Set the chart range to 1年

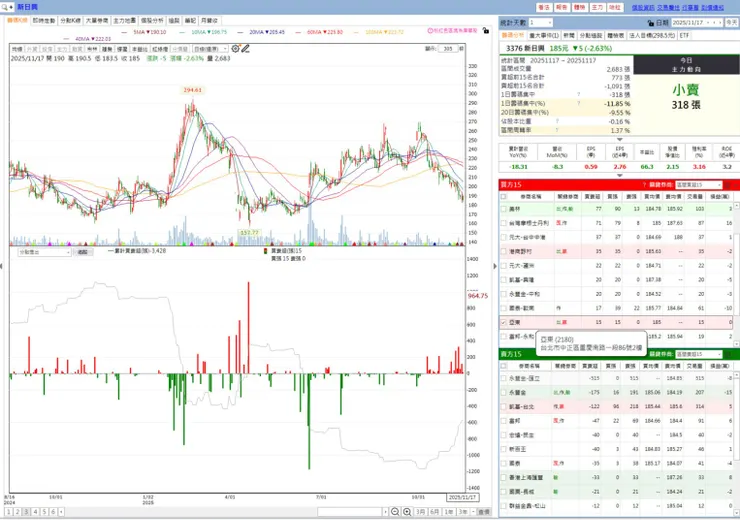449,512
